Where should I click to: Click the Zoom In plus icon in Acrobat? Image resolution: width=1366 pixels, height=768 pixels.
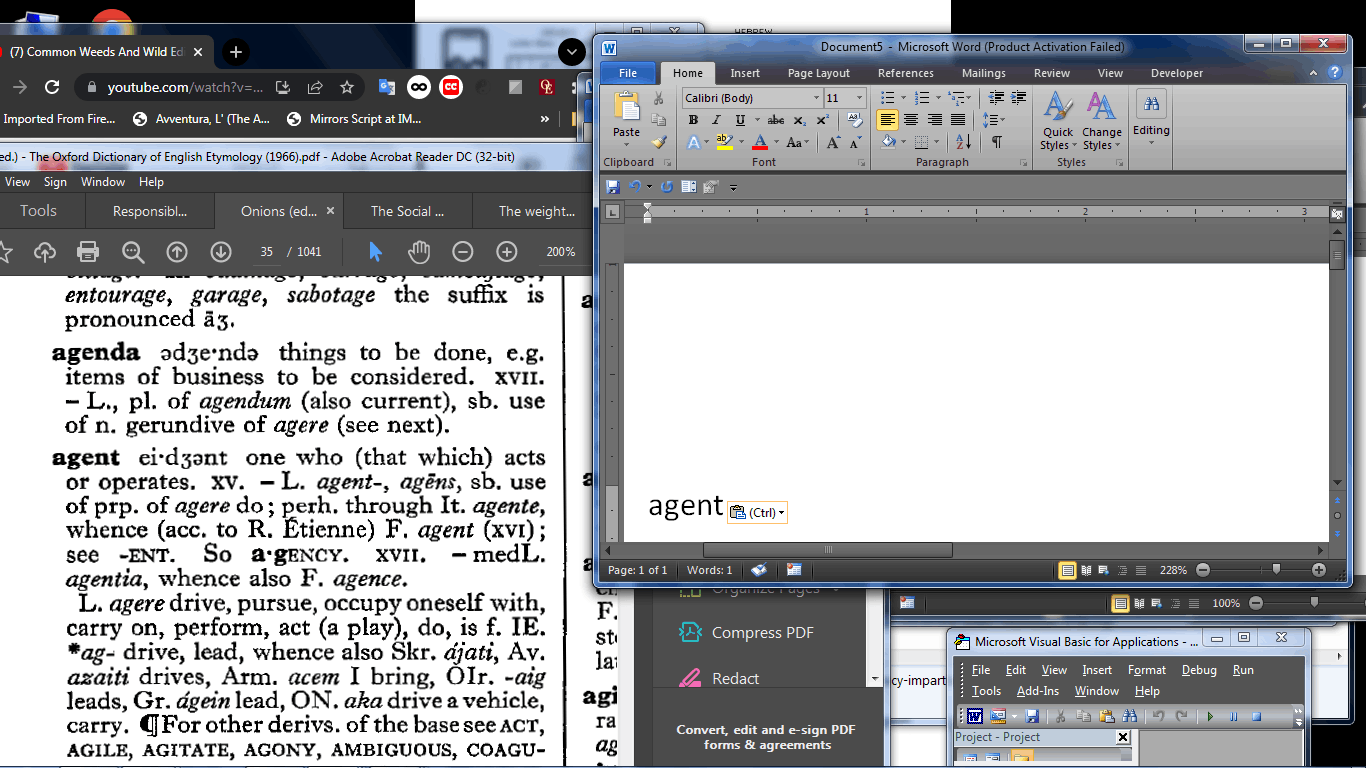click(x=507, y=252)
